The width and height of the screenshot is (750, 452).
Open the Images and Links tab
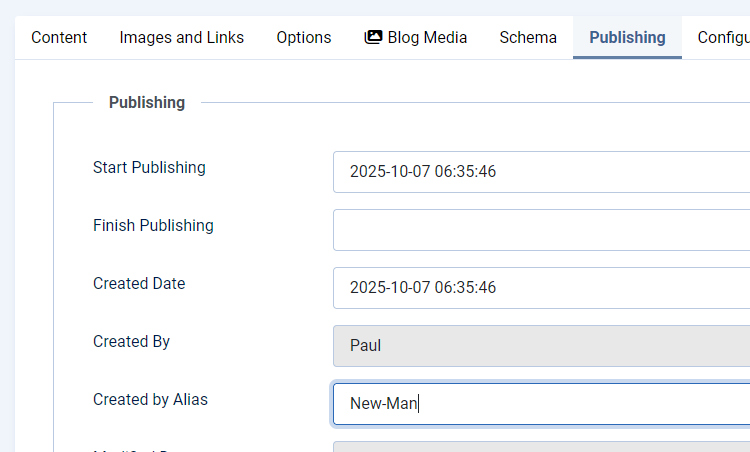click(x=181, y=38)
